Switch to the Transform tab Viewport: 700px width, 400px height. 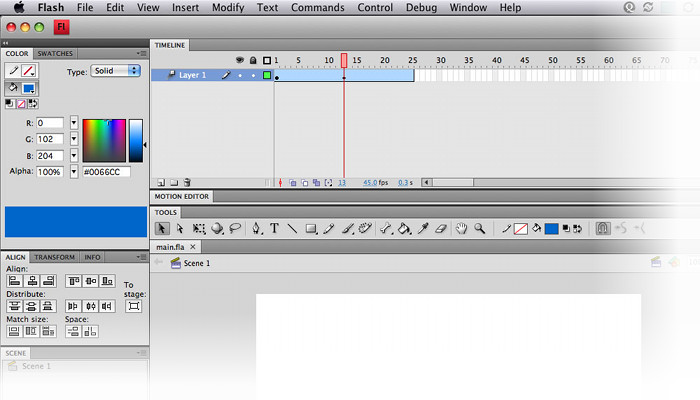pos(54,257)
